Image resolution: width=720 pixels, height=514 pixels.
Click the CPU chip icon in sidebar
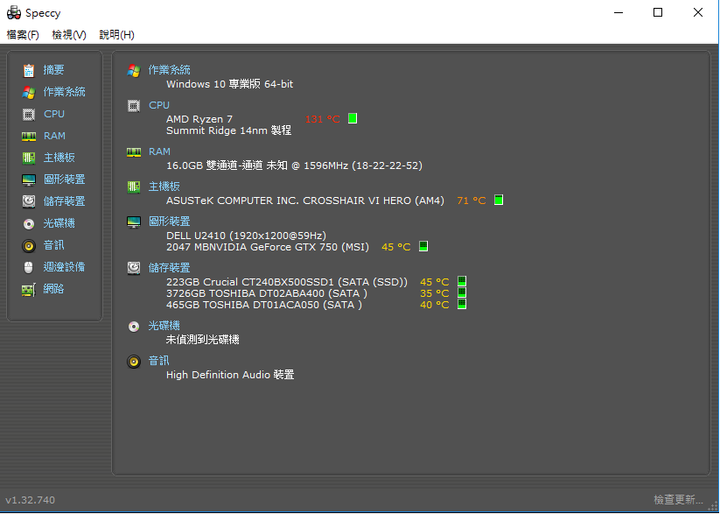point(28,114)
